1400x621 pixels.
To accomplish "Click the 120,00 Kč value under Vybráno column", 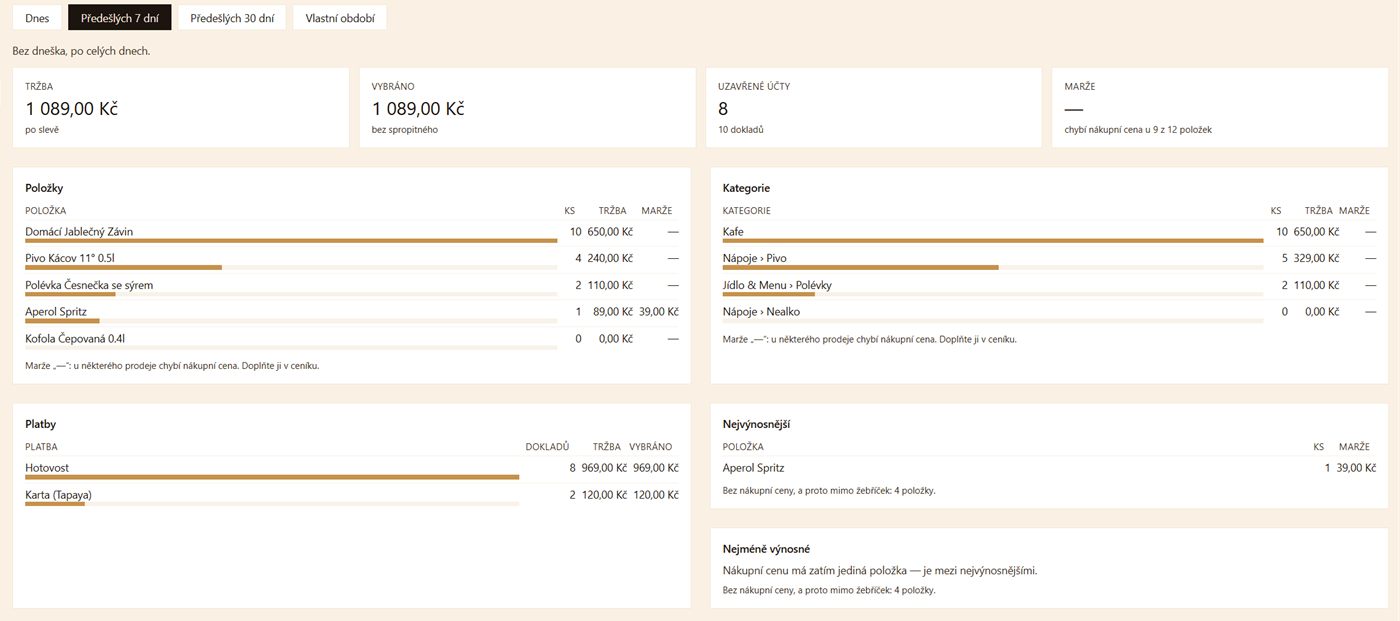I will pos(656,495).
